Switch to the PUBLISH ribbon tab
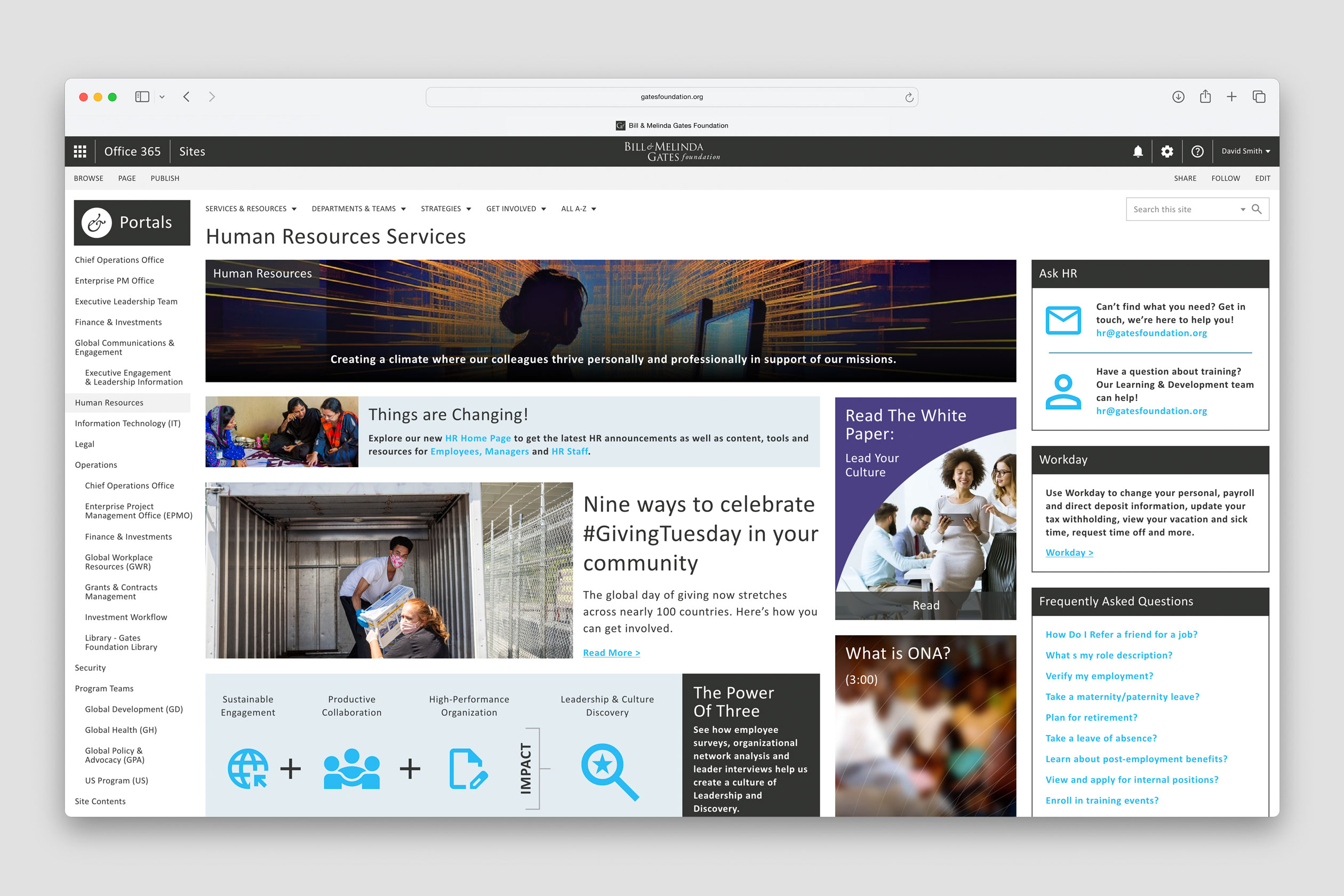Viewport: 1344px width, 896px height. tap(165, 178)
